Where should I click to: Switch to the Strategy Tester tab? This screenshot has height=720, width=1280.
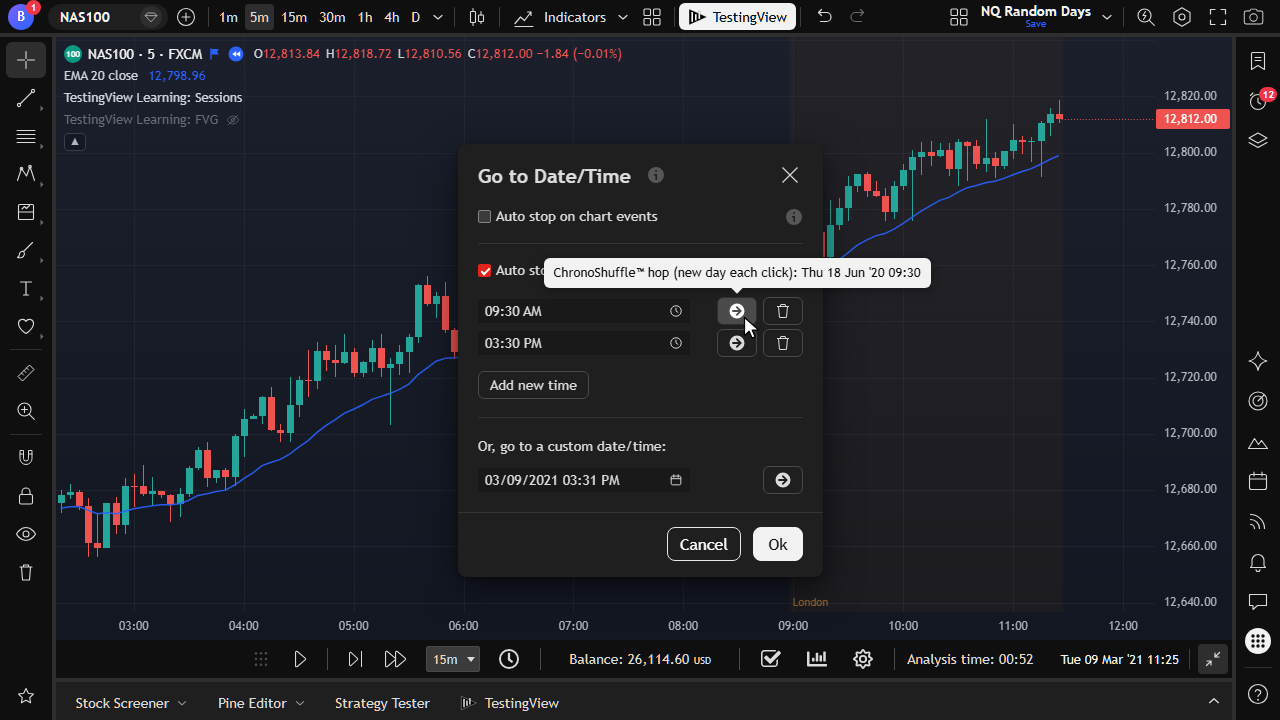point(382,703)
